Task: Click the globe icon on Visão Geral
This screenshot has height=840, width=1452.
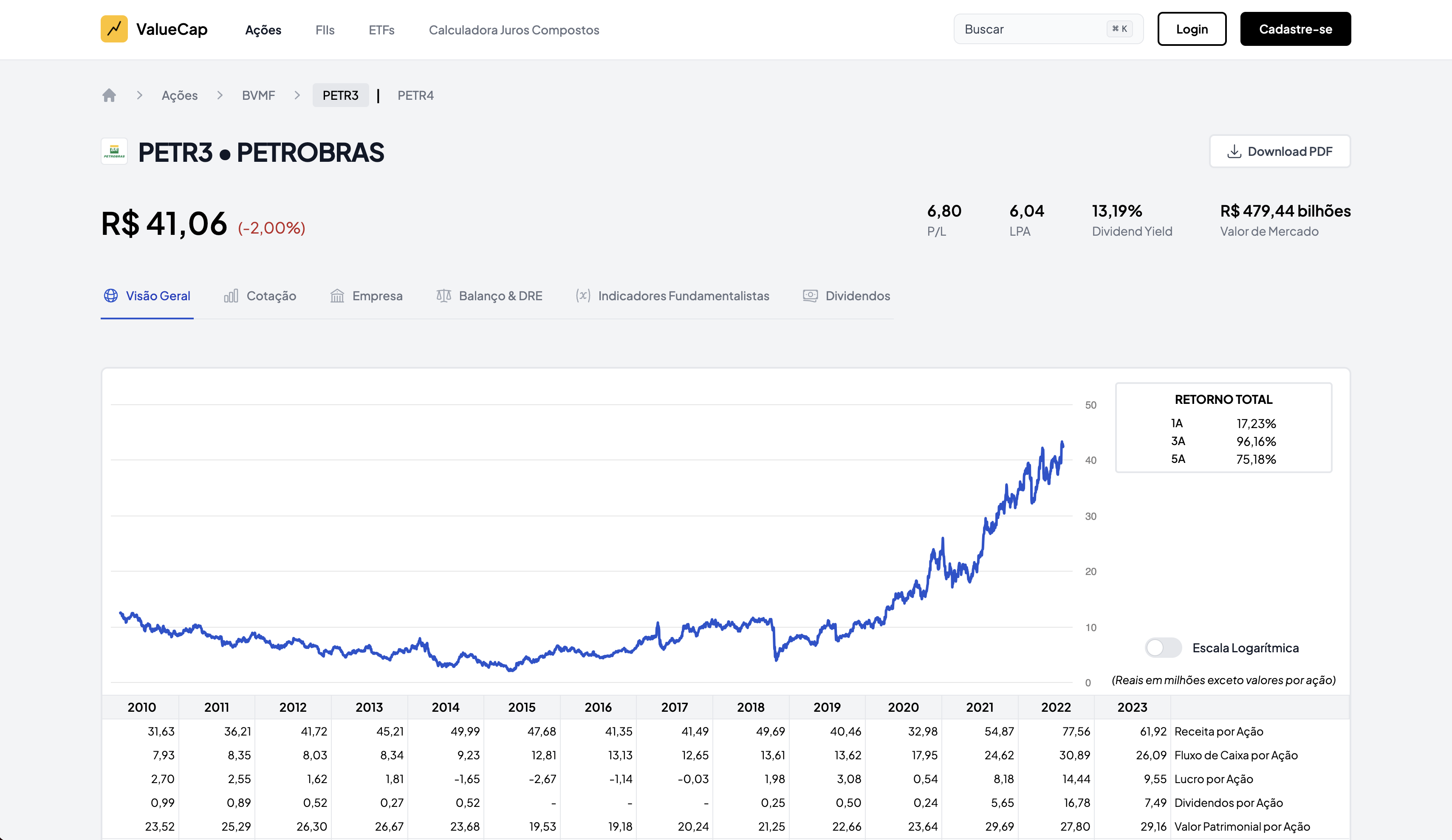Action: [x=110, y=296]
